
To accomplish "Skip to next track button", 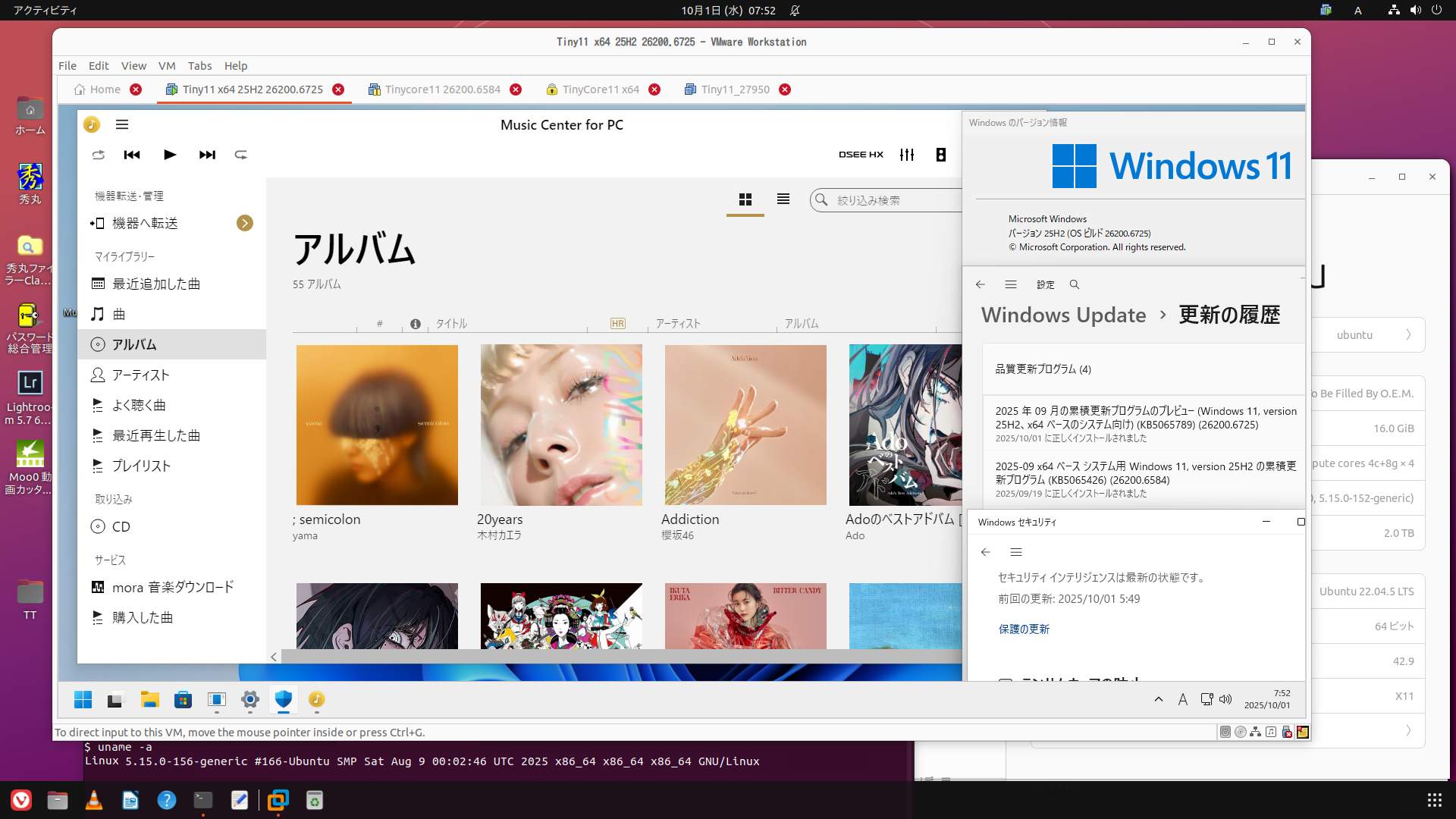I will click(207, 155).
